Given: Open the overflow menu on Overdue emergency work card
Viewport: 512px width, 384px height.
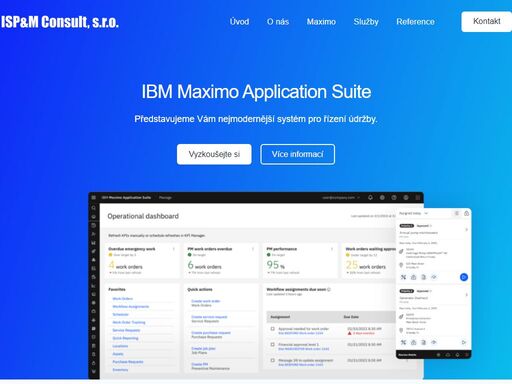Looking at the screenshot, I should pos(174,249).
